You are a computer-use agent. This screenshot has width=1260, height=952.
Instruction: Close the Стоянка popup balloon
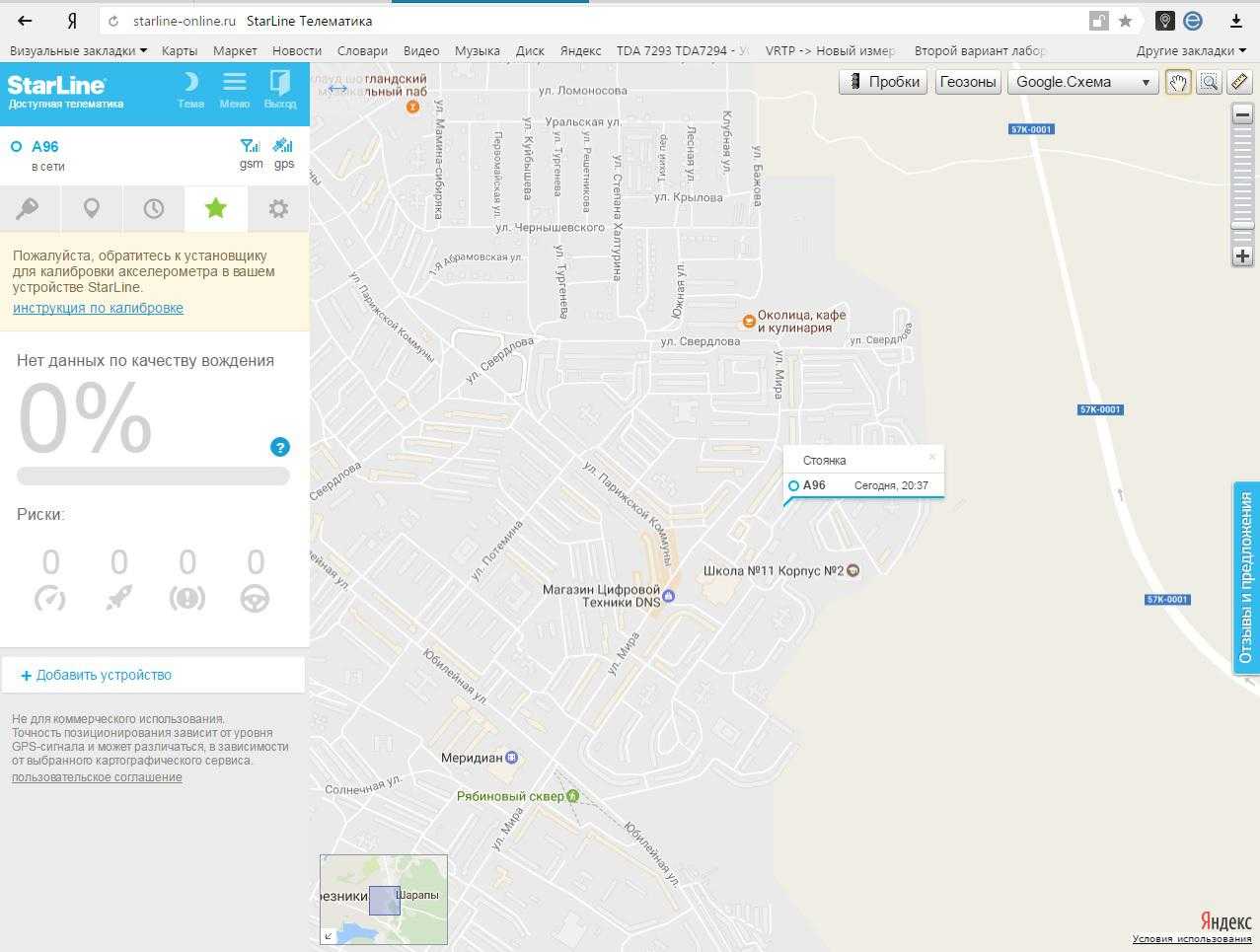point(931,457)
